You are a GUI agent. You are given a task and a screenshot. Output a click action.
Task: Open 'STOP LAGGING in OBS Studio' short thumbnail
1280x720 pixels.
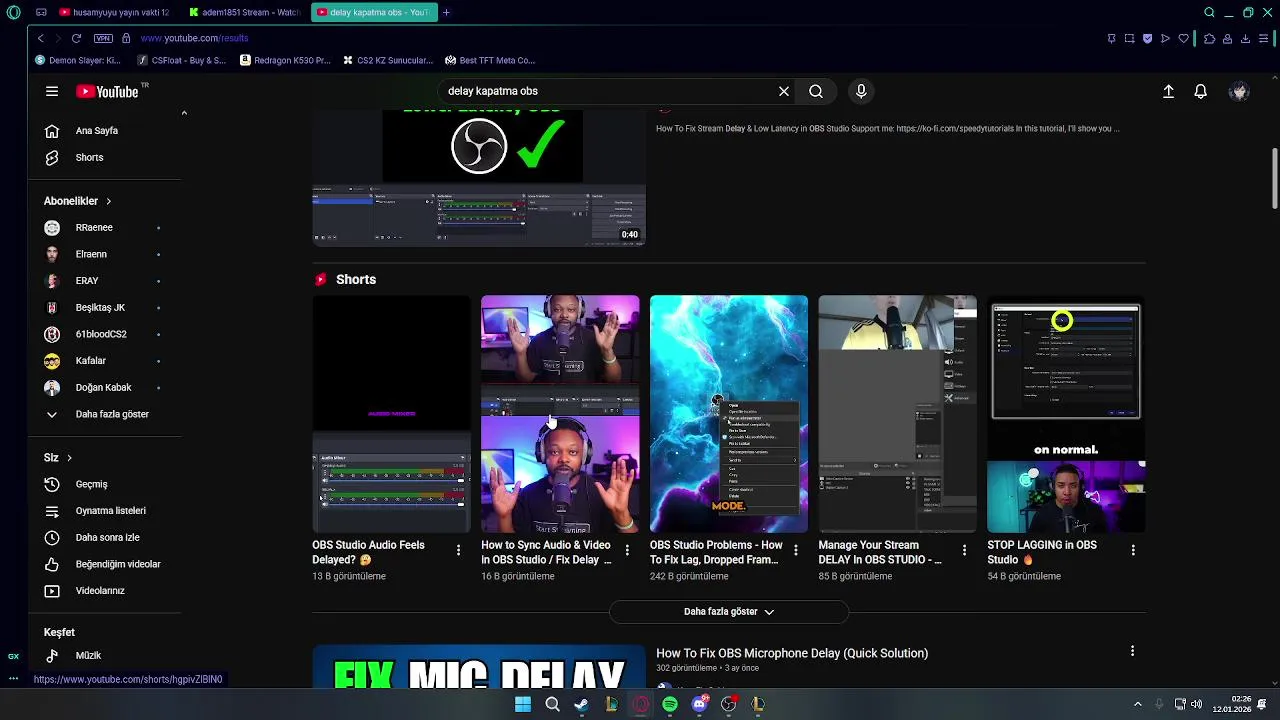point(1066,414)
